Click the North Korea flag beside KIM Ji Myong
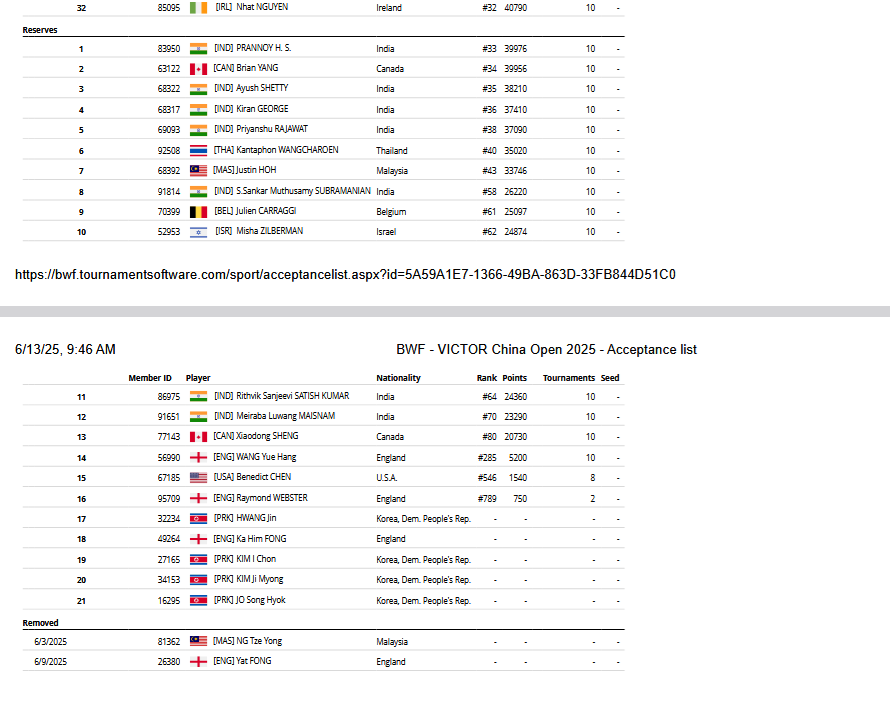890x728 pixels. (x=198, y=580)
